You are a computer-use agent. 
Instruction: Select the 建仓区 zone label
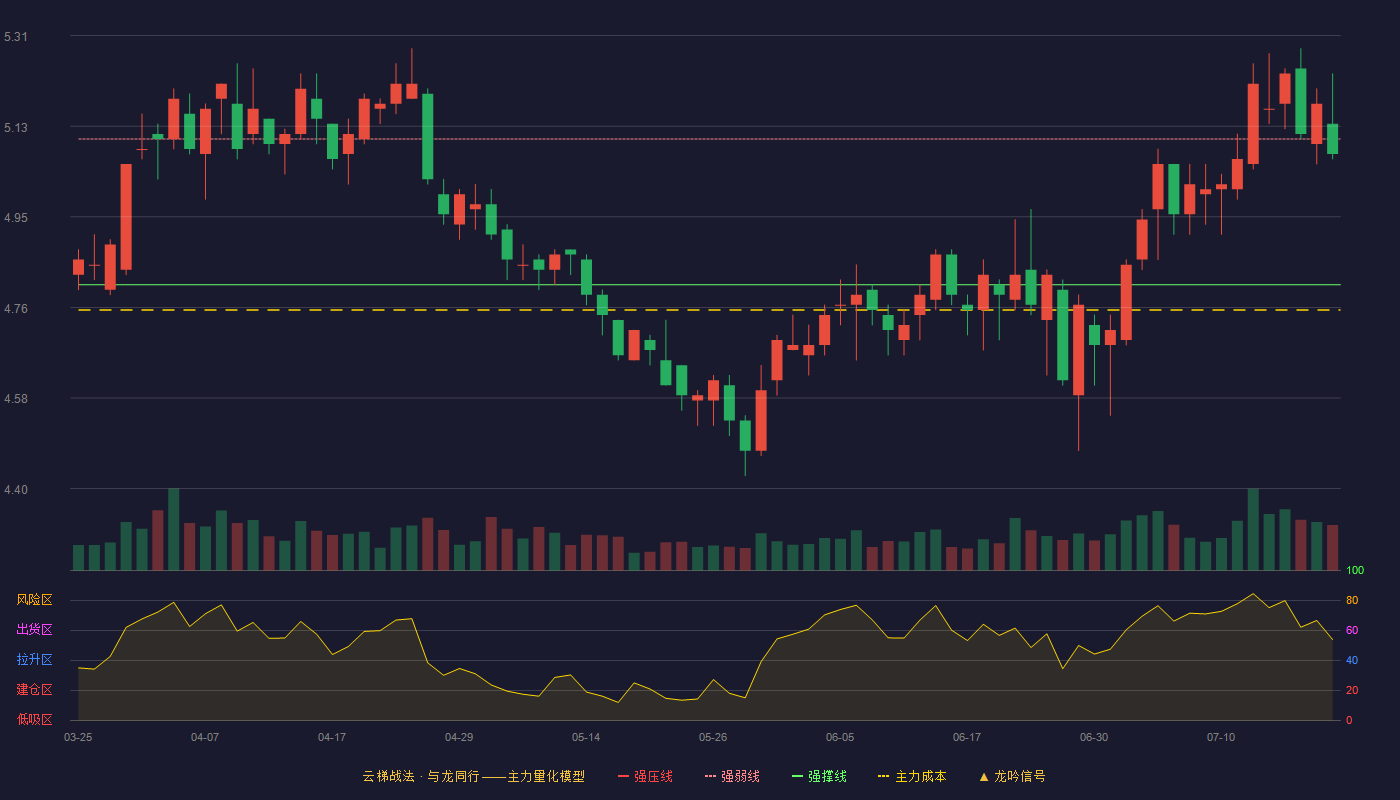34,690
